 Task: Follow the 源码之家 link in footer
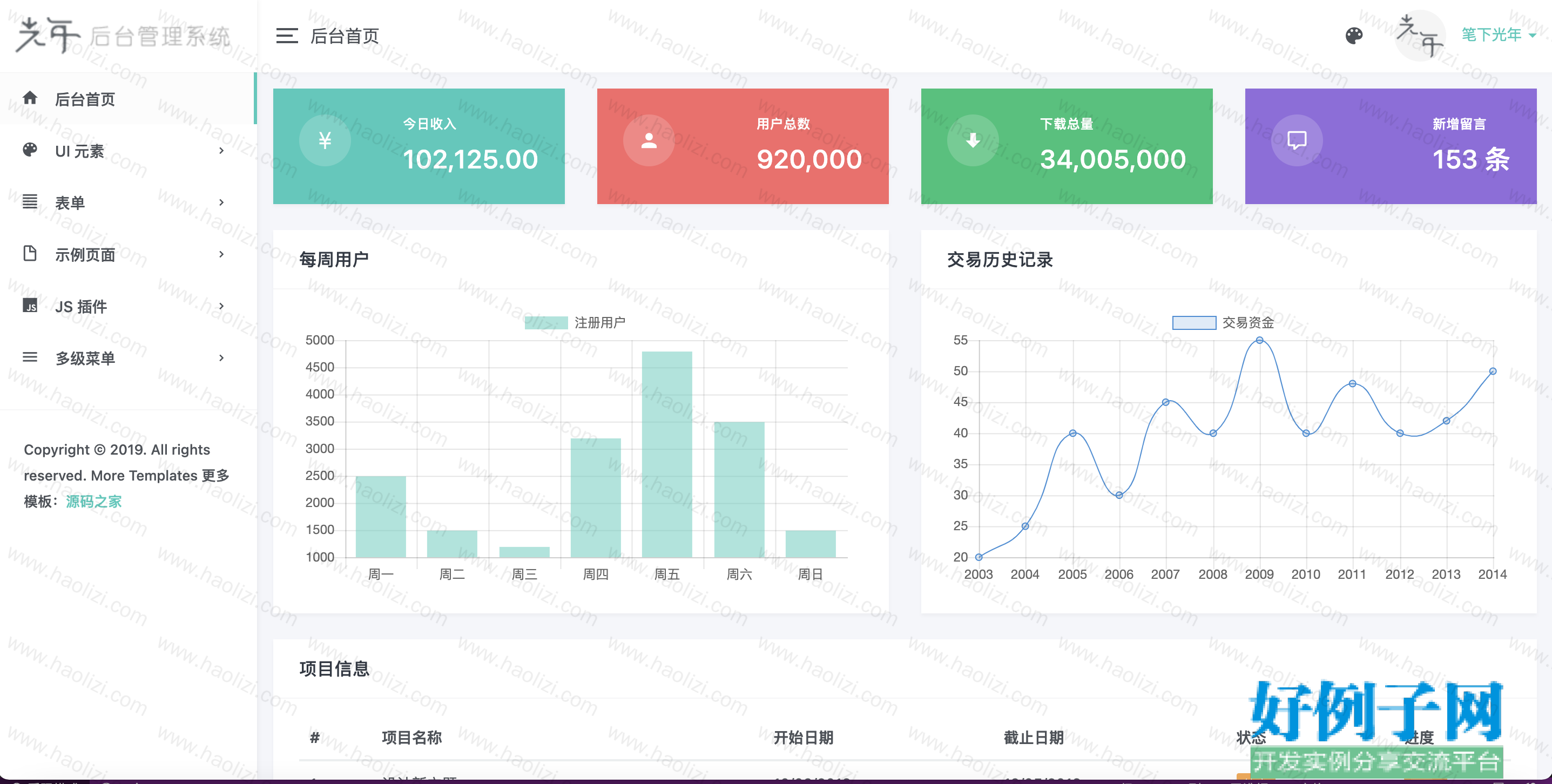(93, 502)
